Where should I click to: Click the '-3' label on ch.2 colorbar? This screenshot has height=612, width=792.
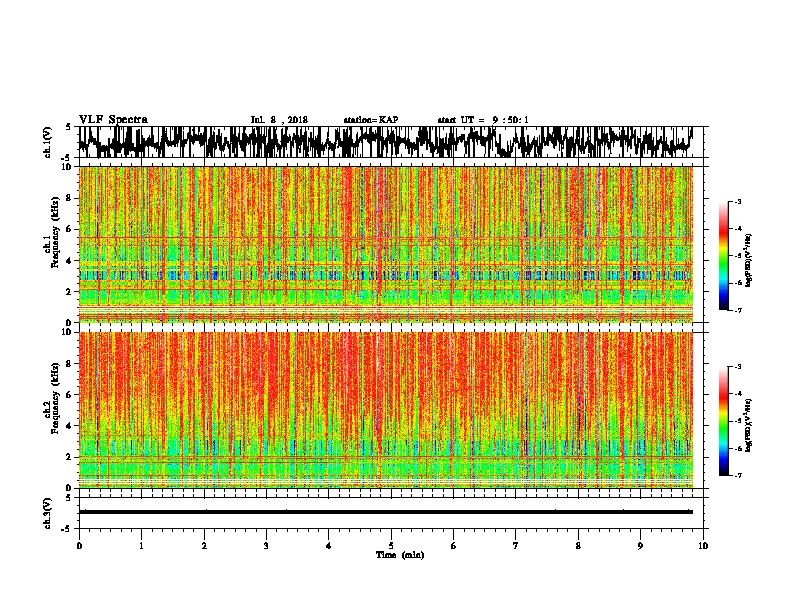(x=737, y=367)
